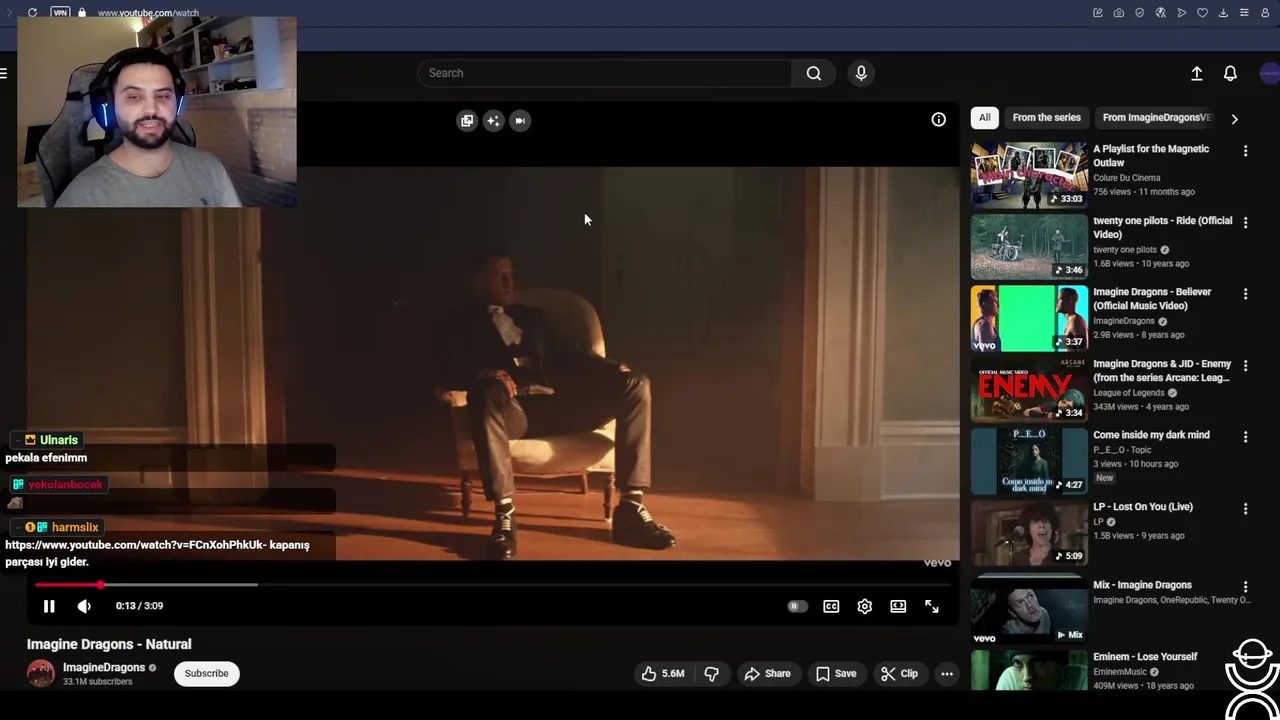Click the video title 'Imagine Dragons - Natural'
The image size is (1280, 720).
click(109, 645)
